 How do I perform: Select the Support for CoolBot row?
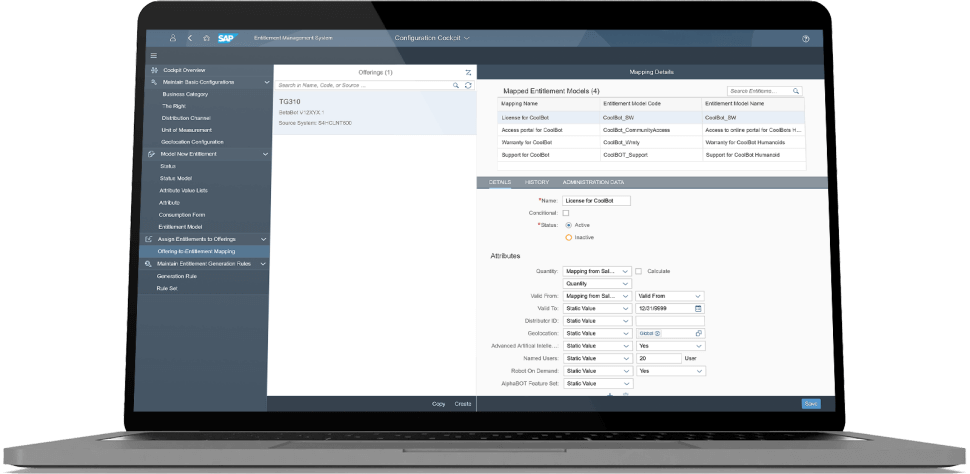651,155
